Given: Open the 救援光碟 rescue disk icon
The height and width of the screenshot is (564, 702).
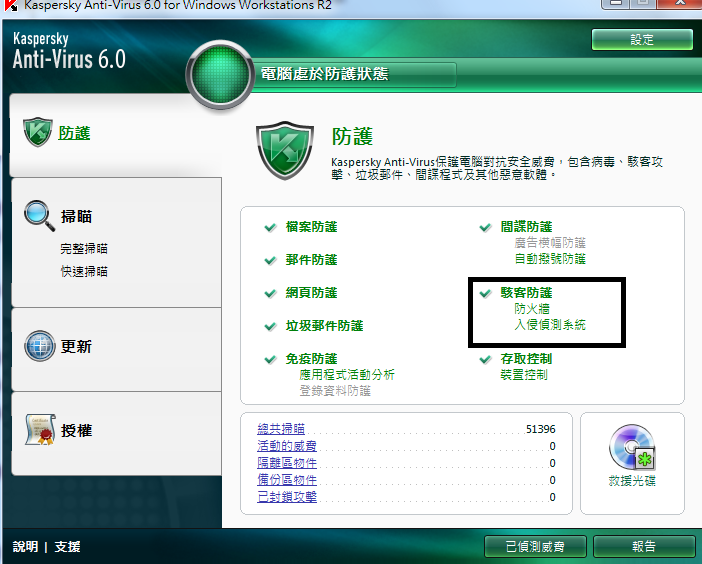Looking at the screenshot, I should (x=632, y=447).
